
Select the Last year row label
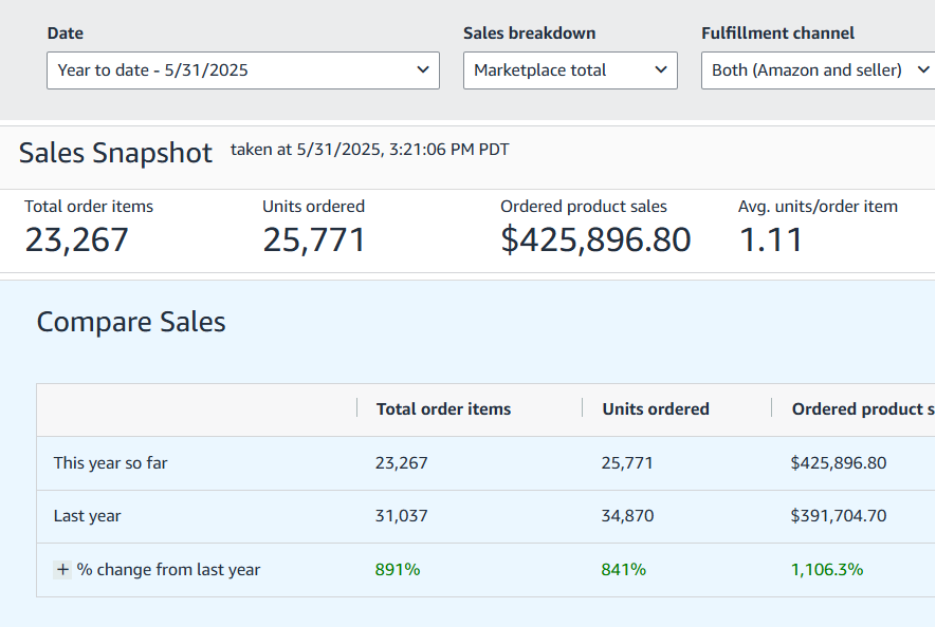[x=87, y=516]
